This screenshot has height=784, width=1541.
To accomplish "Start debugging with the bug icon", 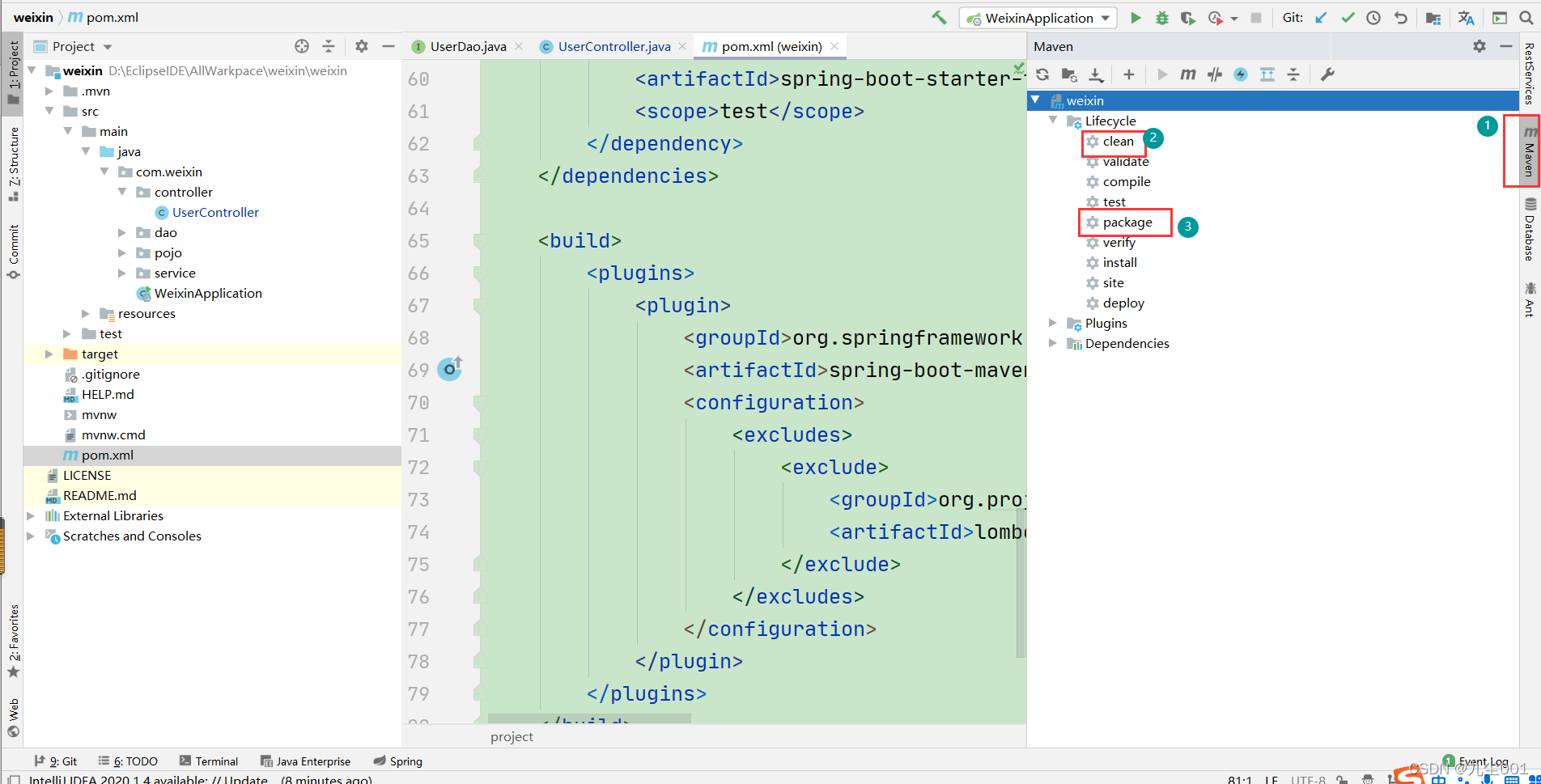I will click(x=1162, y=18).
